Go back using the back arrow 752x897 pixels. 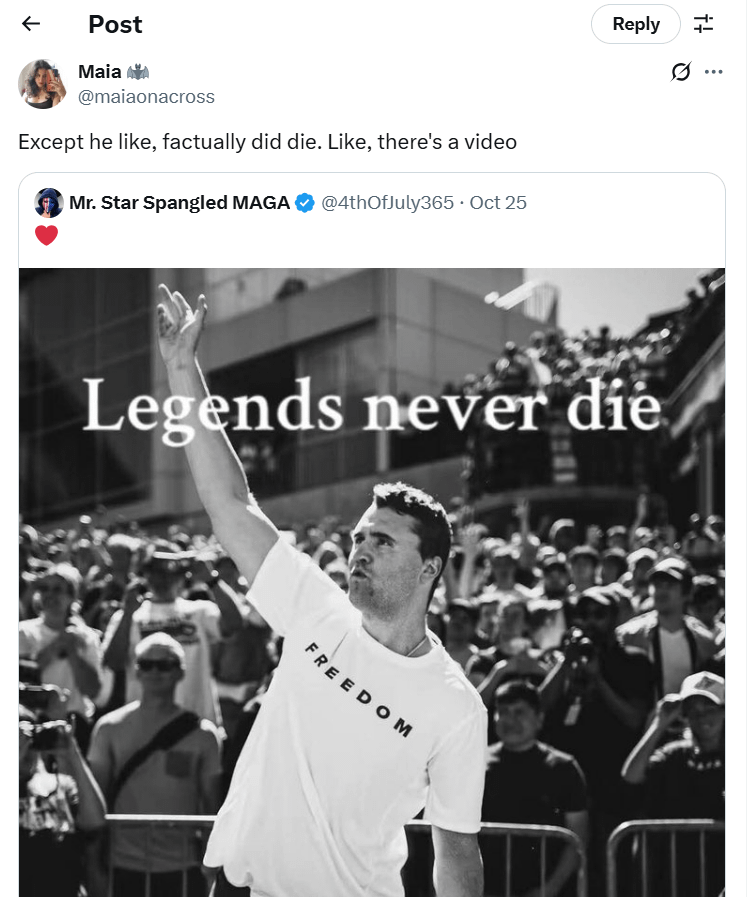click(31, 24)
